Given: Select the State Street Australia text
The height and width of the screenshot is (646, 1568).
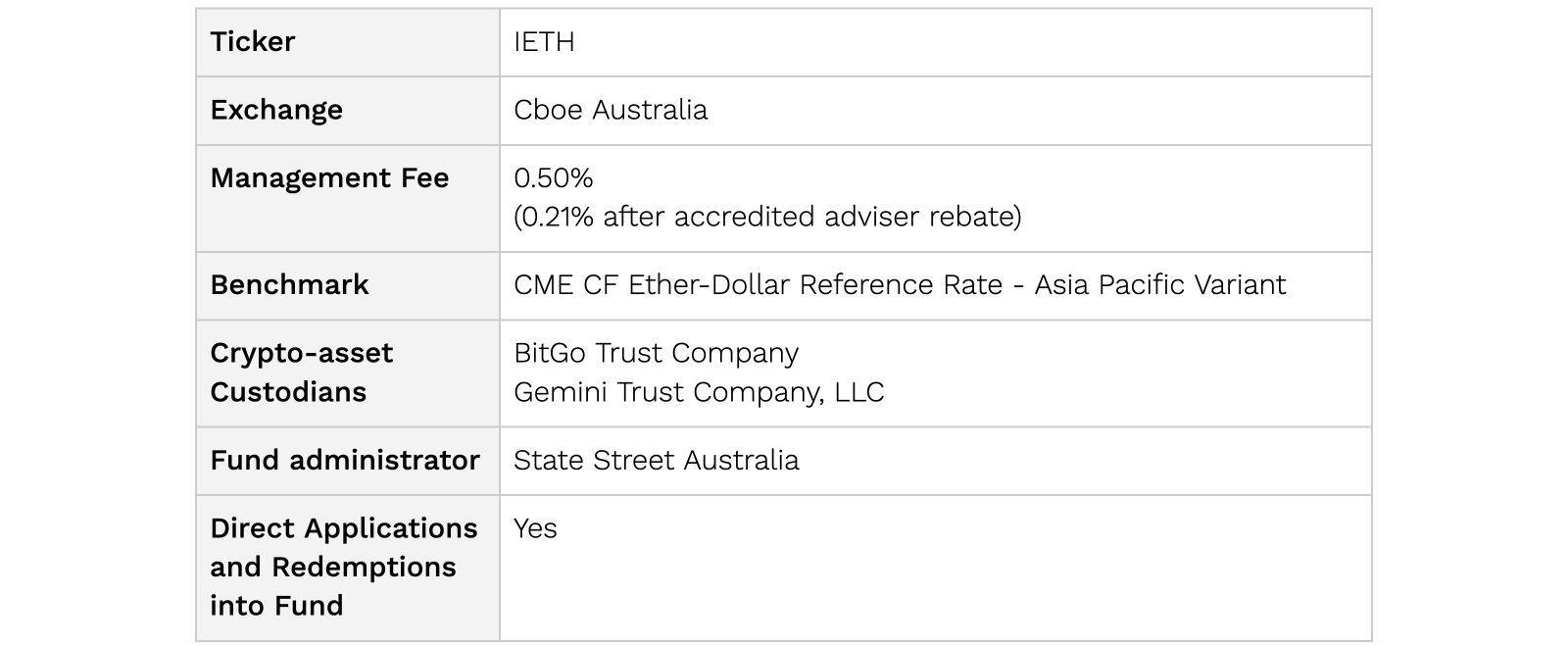Looking at the screenshot, I should 656,461.
